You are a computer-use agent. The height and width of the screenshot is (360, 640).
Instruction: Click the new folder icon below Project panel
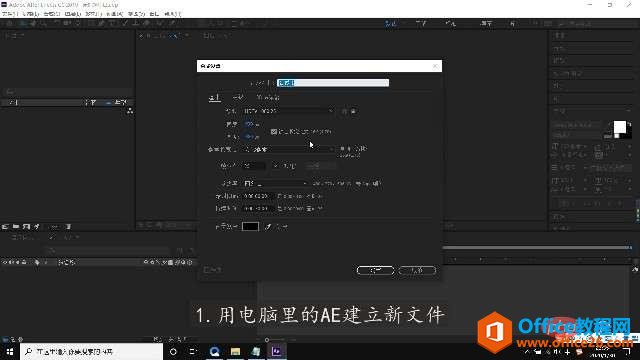pos(16,227)
